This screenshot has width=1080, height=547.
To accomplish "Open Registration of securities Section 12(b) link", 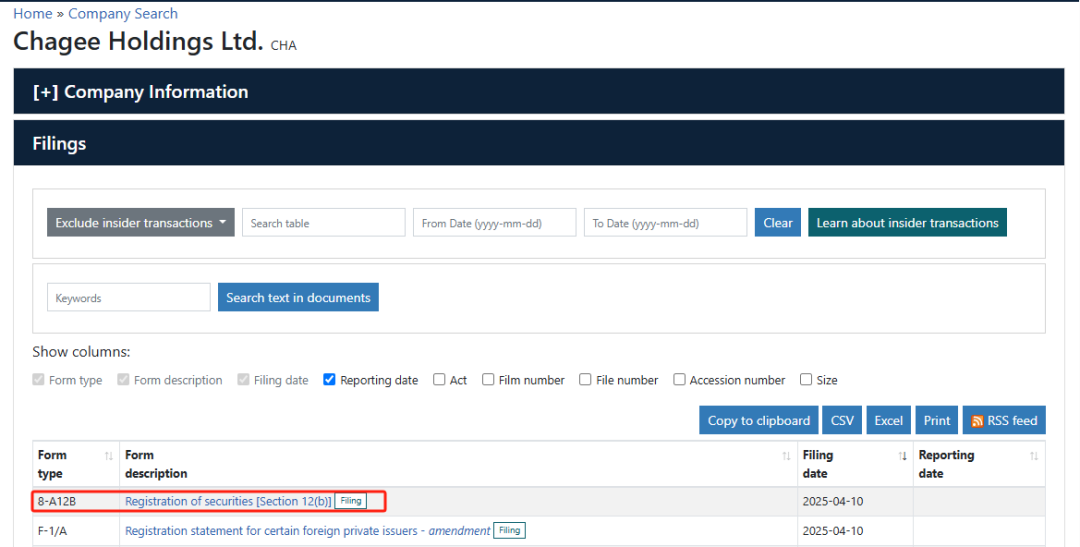I will [228, 502].
